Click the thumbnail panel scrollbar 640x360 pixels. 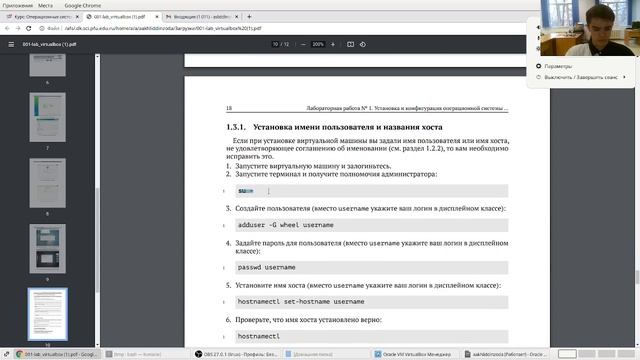click(97, 239)
